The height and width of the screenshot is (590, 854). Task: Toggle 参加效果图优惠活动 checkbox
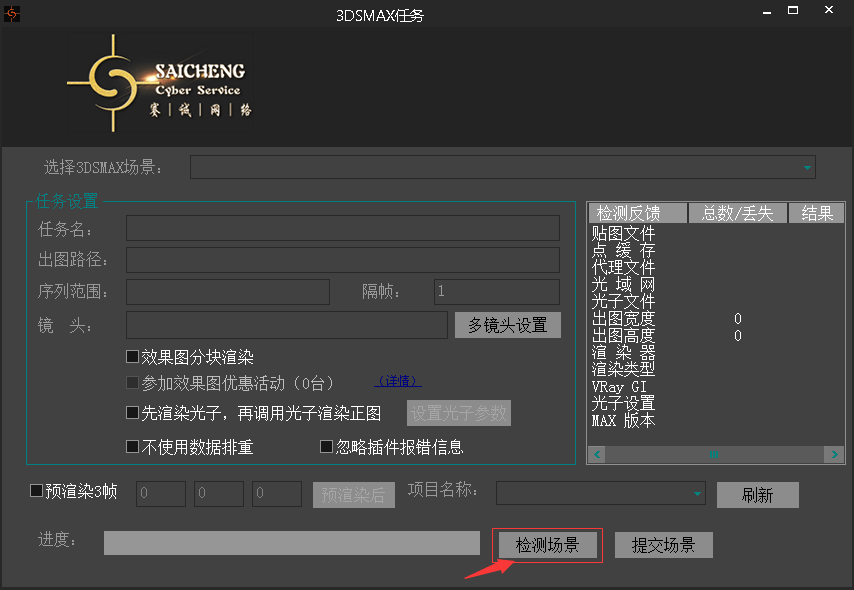tap(132, 383)
